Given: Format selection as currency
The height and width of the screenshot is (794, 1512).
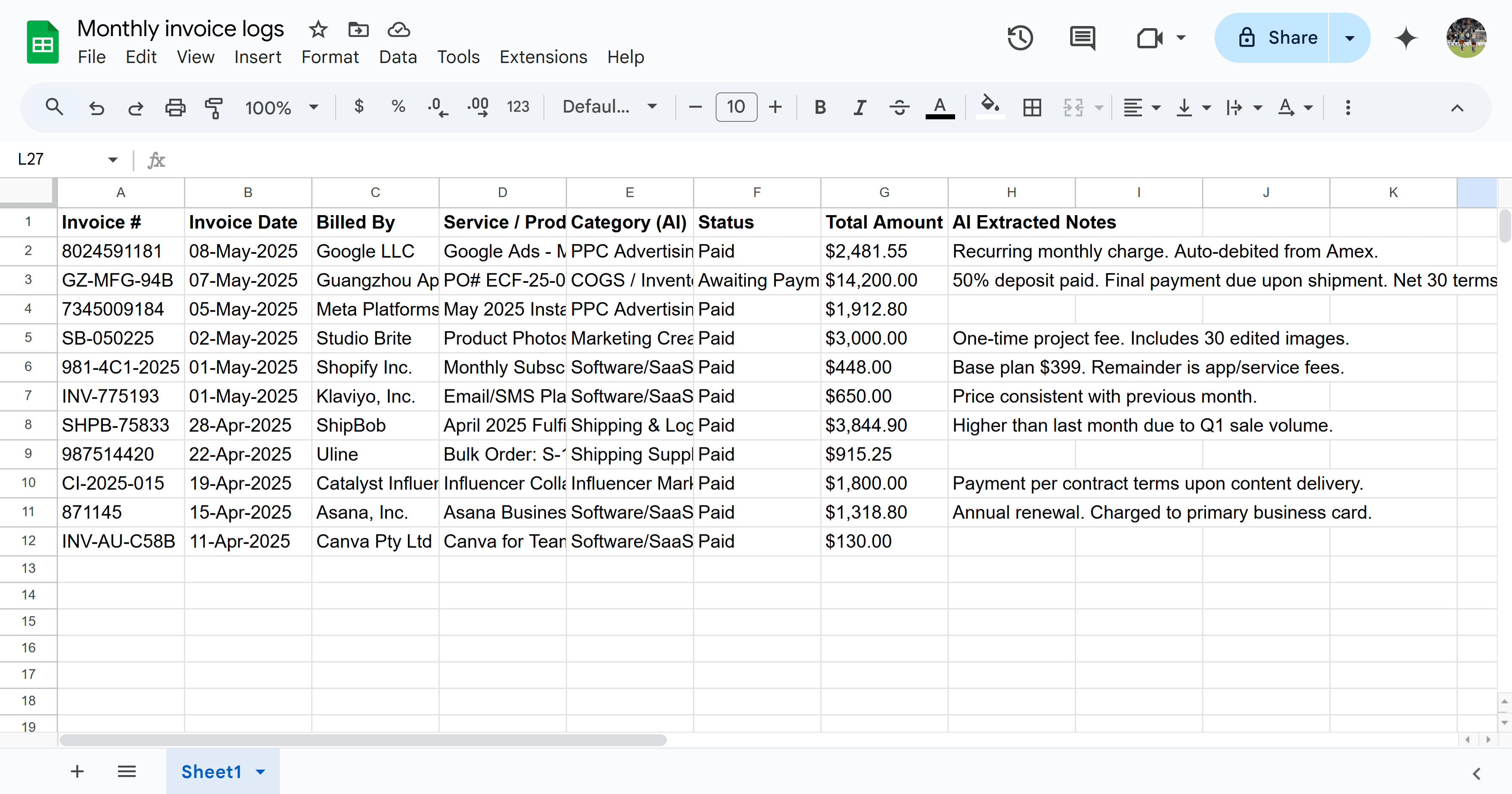Looking at the screenshot, I should click(359, 107).
